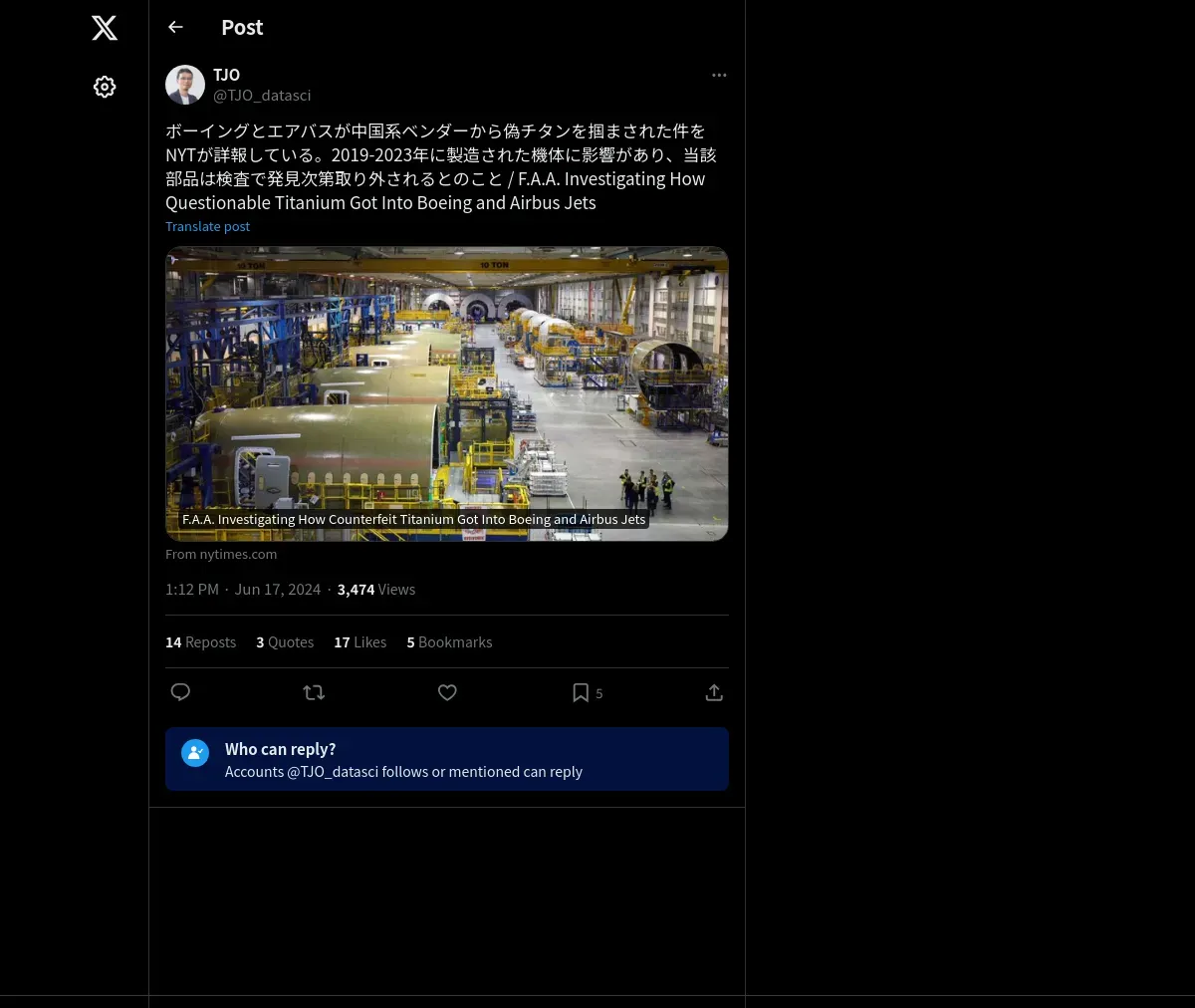Open TJO's profile avatar

coord(185,85)
